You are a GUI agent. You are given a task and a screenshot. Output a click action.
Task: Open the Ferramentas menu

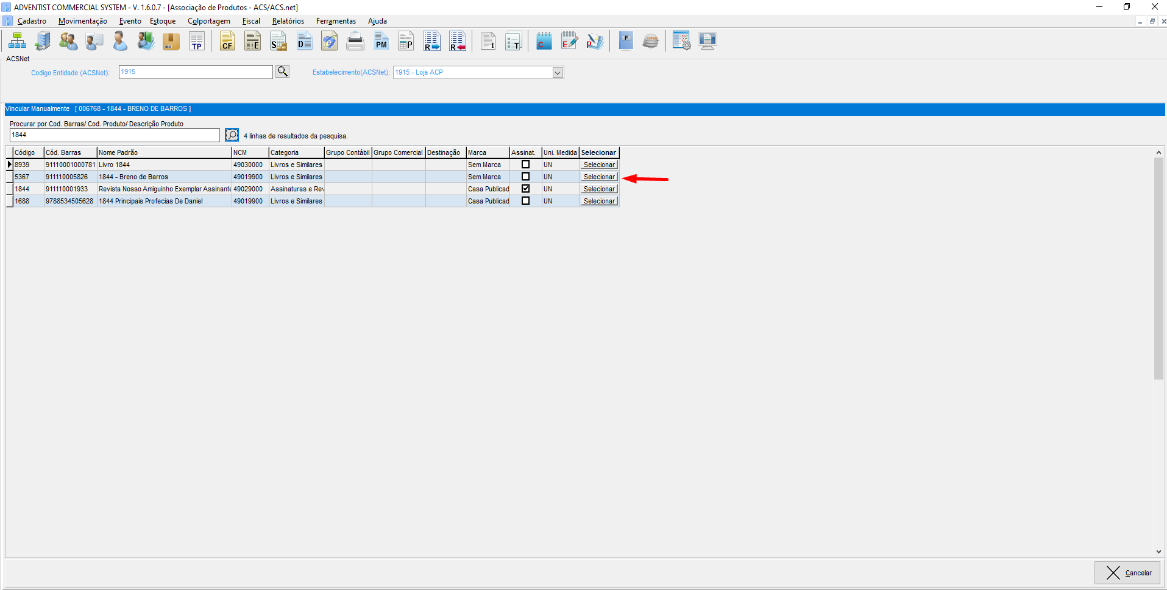tap(336, 21)
